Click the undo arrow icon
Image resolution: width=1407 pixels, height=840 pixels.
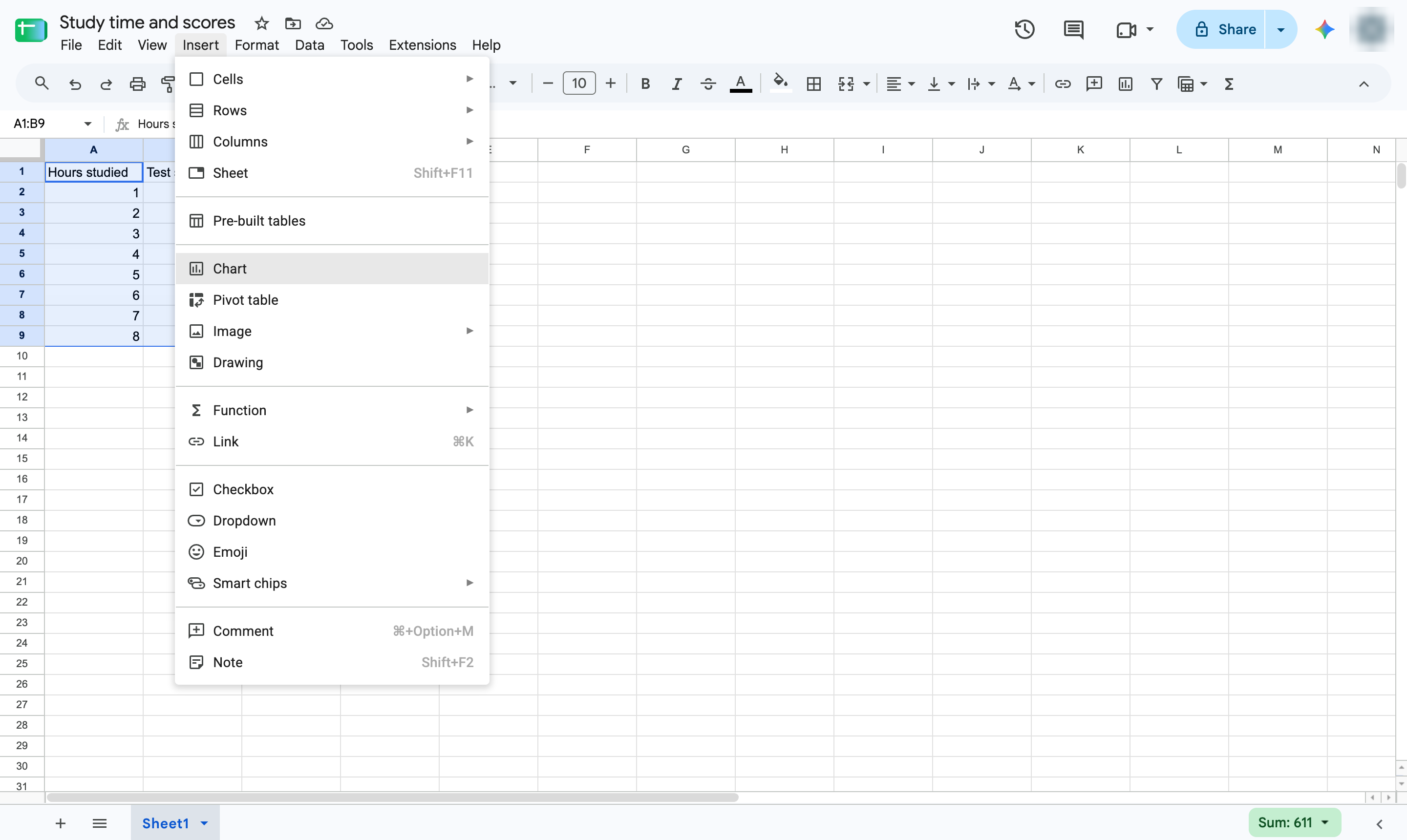tap(75, 84)
